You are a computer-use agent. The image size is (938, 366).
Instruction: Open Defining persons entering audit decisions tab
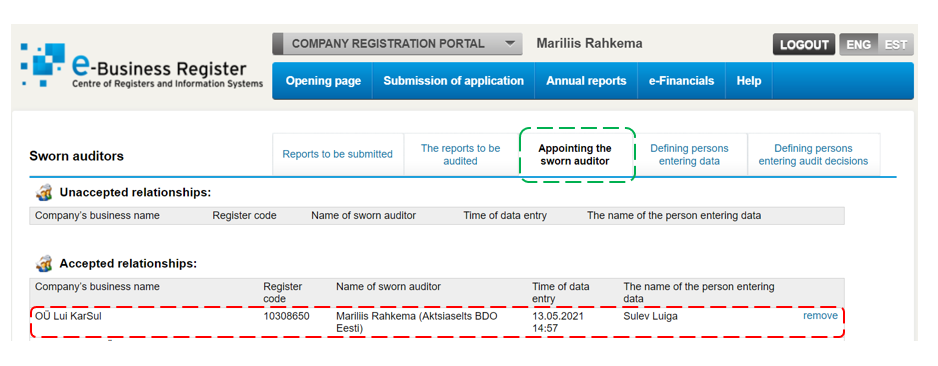[814, 154]
